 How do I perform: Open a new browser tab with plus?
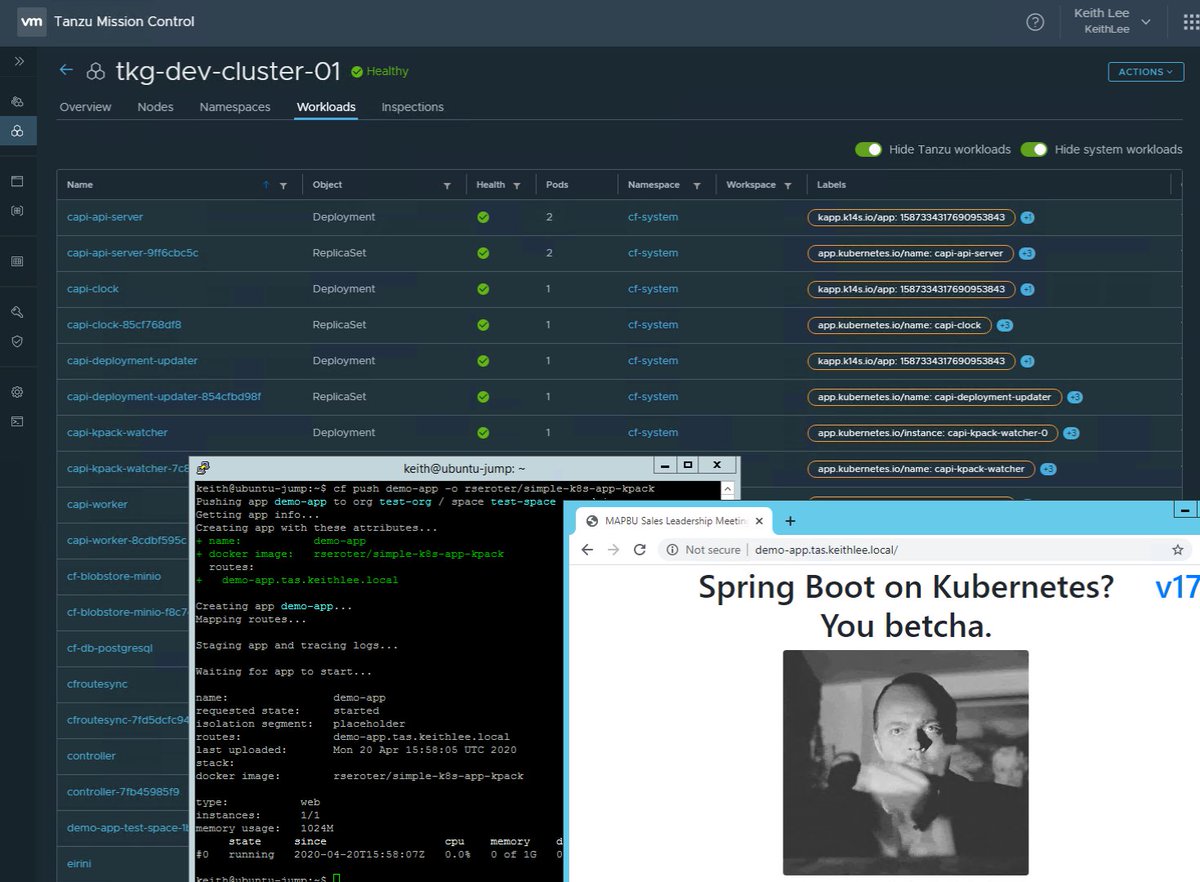[790, 521]
